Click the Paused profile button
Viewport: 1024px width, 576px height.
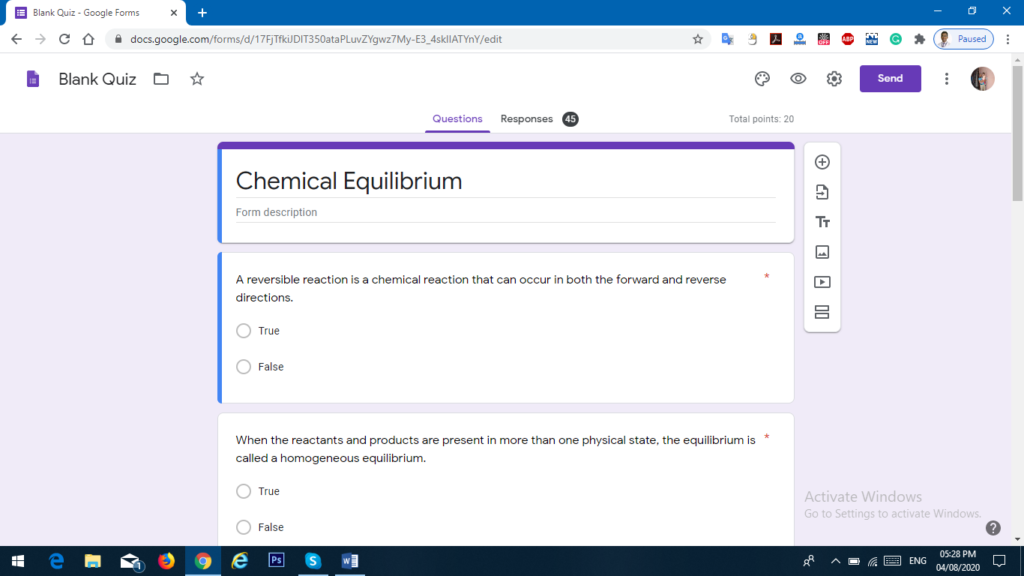point(964,39)
